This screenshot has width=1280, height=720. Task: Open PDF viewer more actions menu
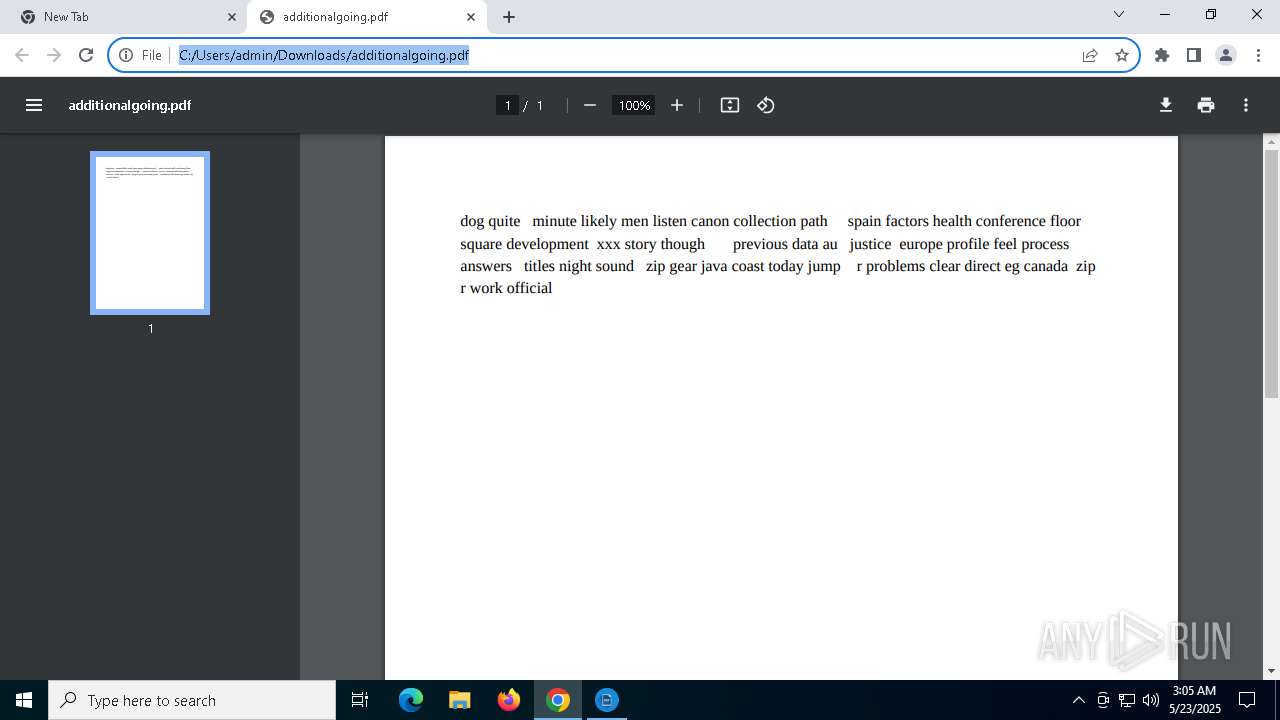(1246, 105)
